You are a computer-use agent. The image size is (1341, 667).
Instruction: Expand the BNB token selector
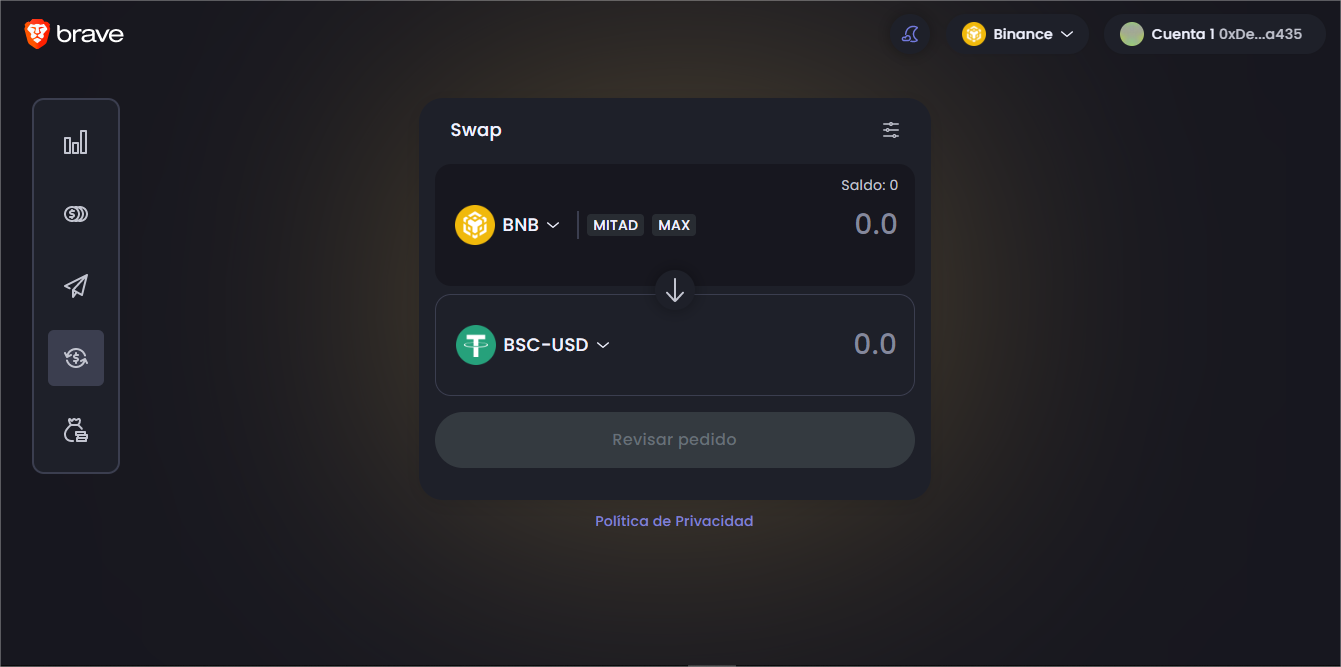tap(508, 225)
